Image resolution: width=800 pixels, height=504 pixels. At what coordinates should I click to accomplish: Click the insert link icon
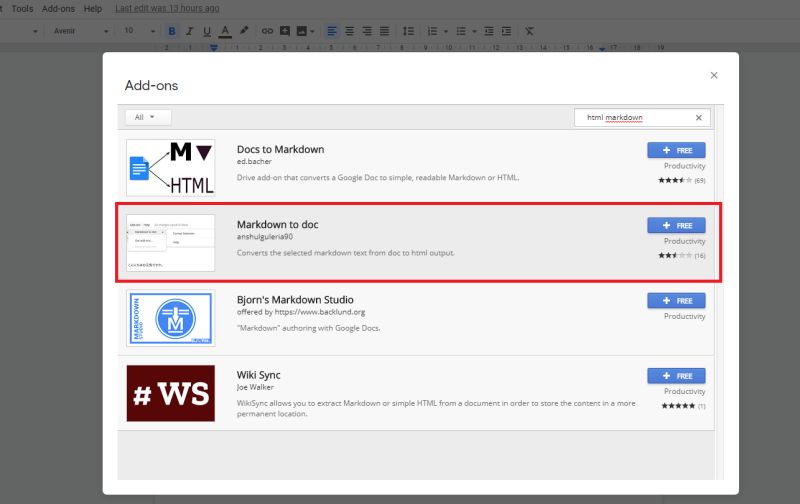click(x=267, y=31)
